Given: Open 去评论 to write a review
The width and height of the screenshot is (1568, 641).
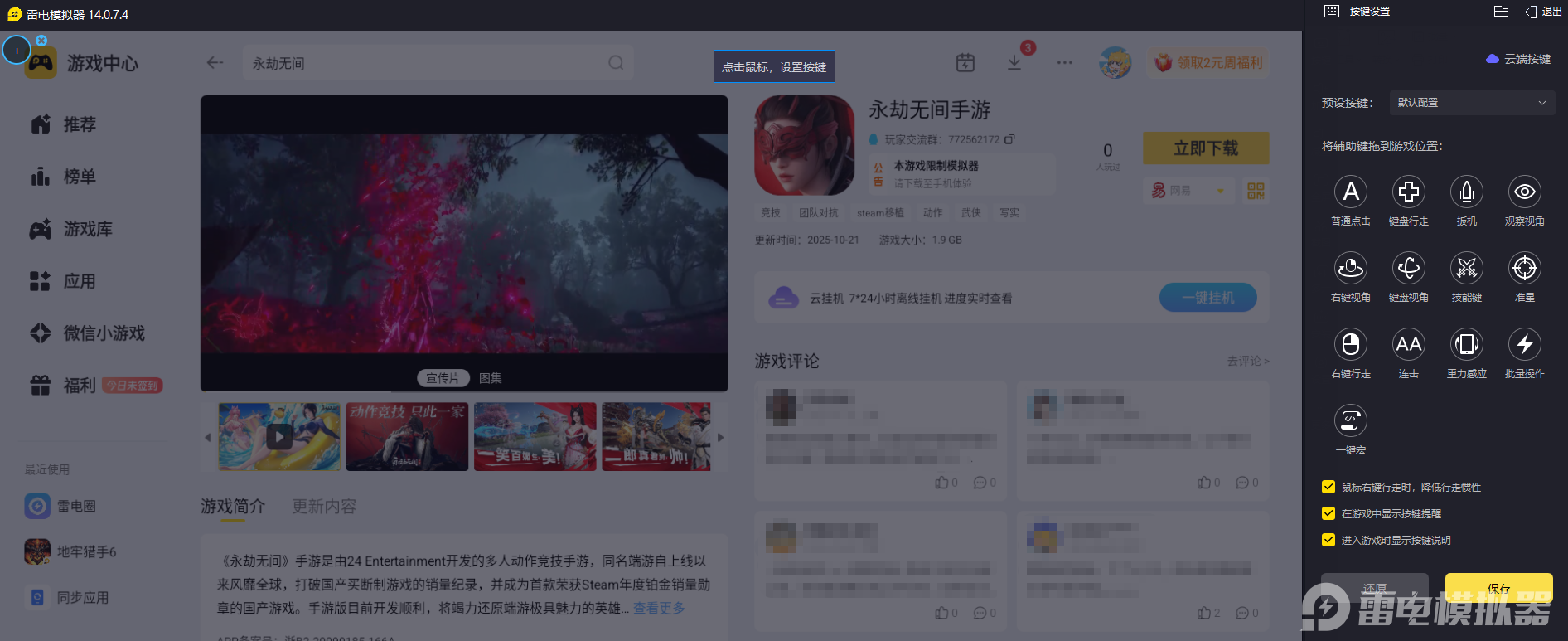Looking at the screenshot, I should pyautogui.click(x=1248, y=361).
